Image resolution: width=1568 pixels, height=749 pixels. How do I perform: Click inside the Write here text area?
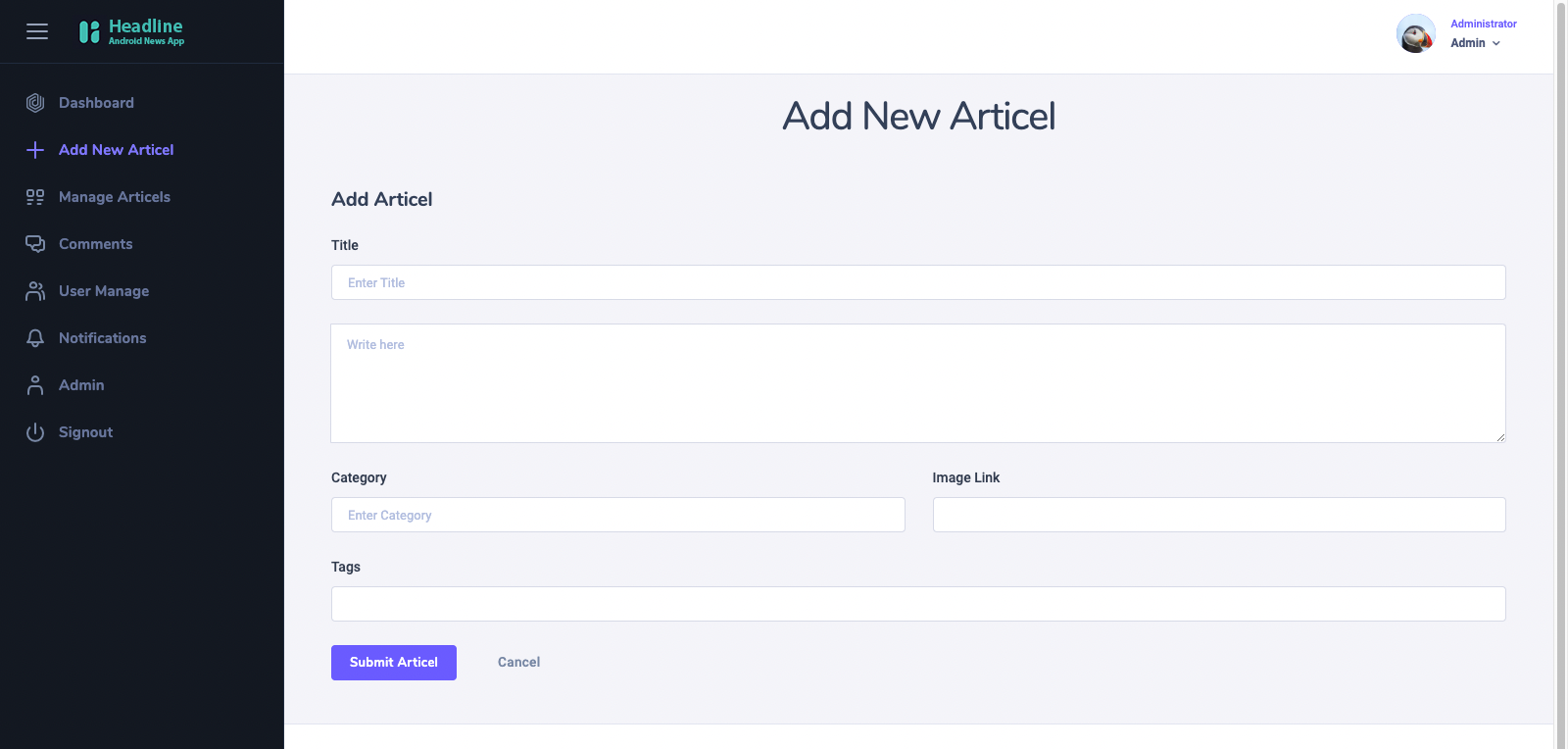click(x=918, y=383)
